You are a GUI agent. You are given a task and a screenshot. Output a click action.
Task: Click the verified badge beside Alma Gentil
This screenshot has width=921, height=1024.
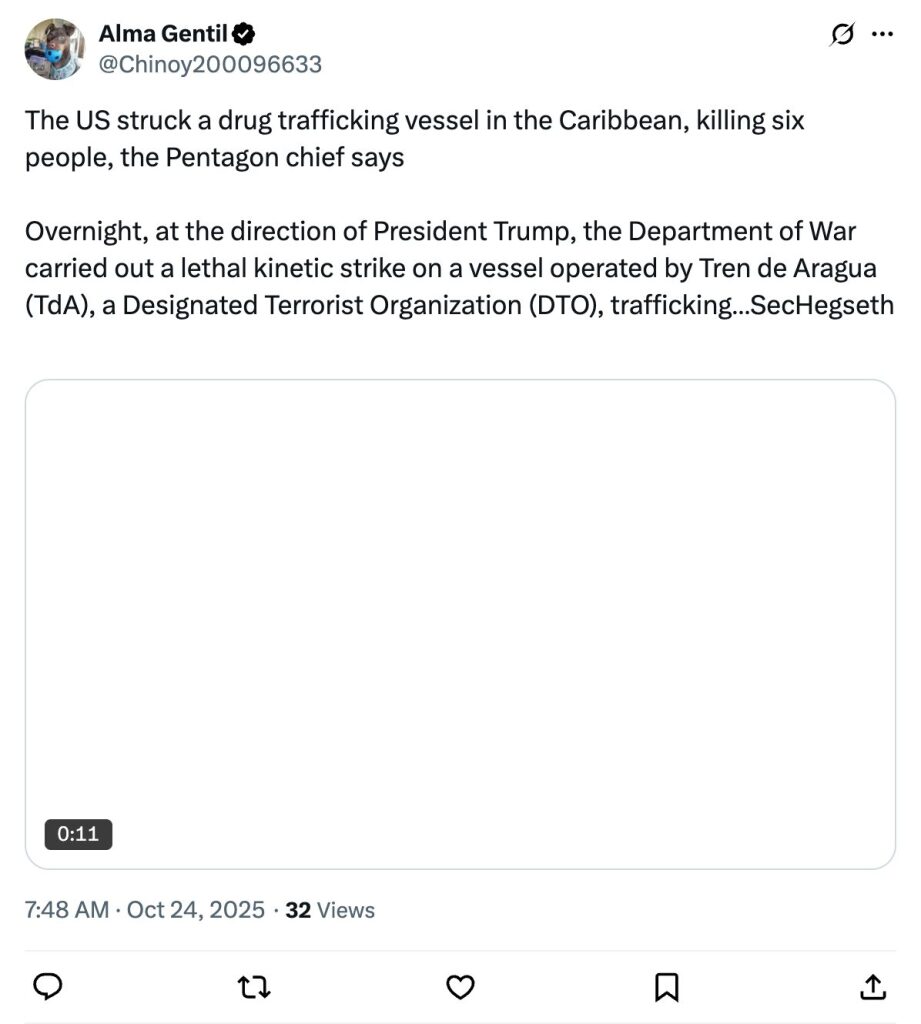243,35
